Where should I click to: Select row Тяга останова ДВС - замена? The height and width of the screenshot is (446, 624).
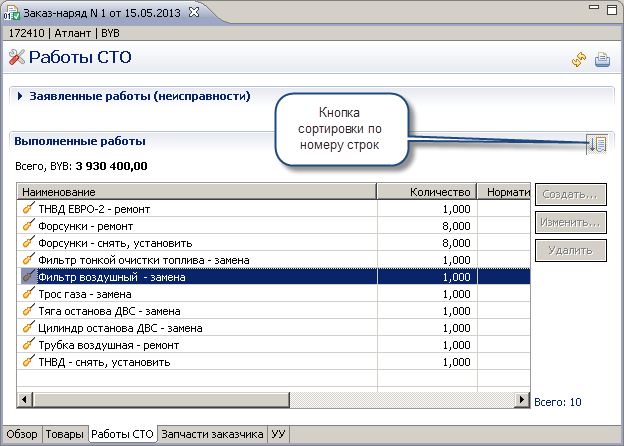tap(273, 311)
